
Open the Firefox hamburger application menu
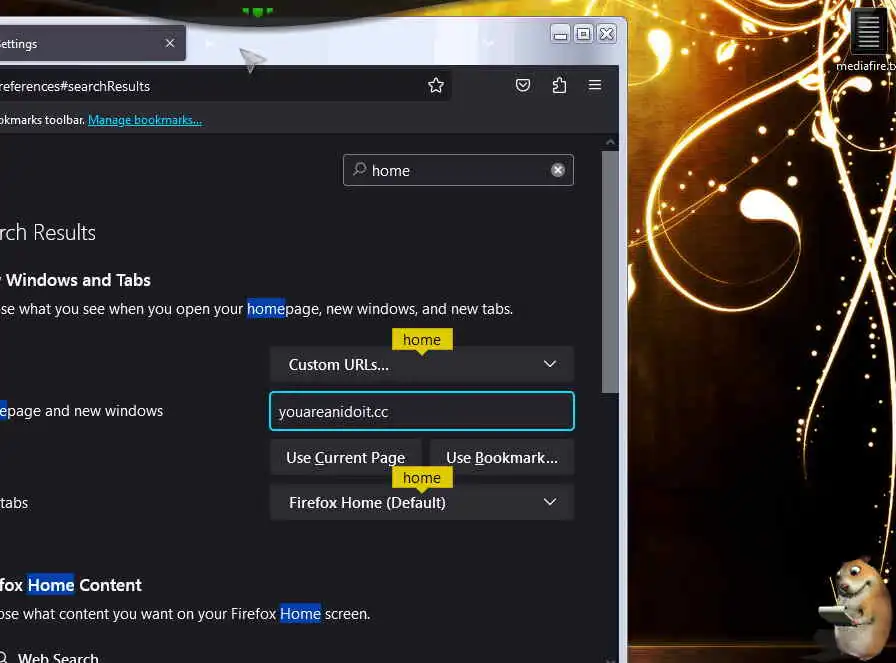click(595, 85)
